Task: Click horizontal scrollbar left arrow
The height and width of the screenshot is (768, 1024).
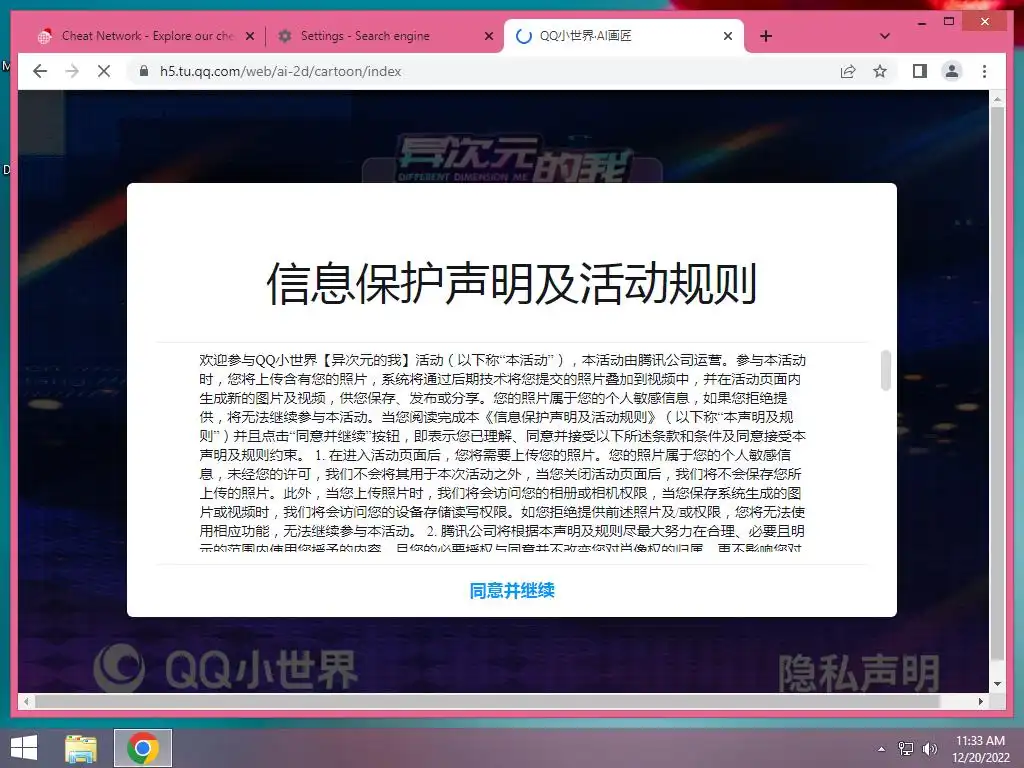Action: pos(26,701)
